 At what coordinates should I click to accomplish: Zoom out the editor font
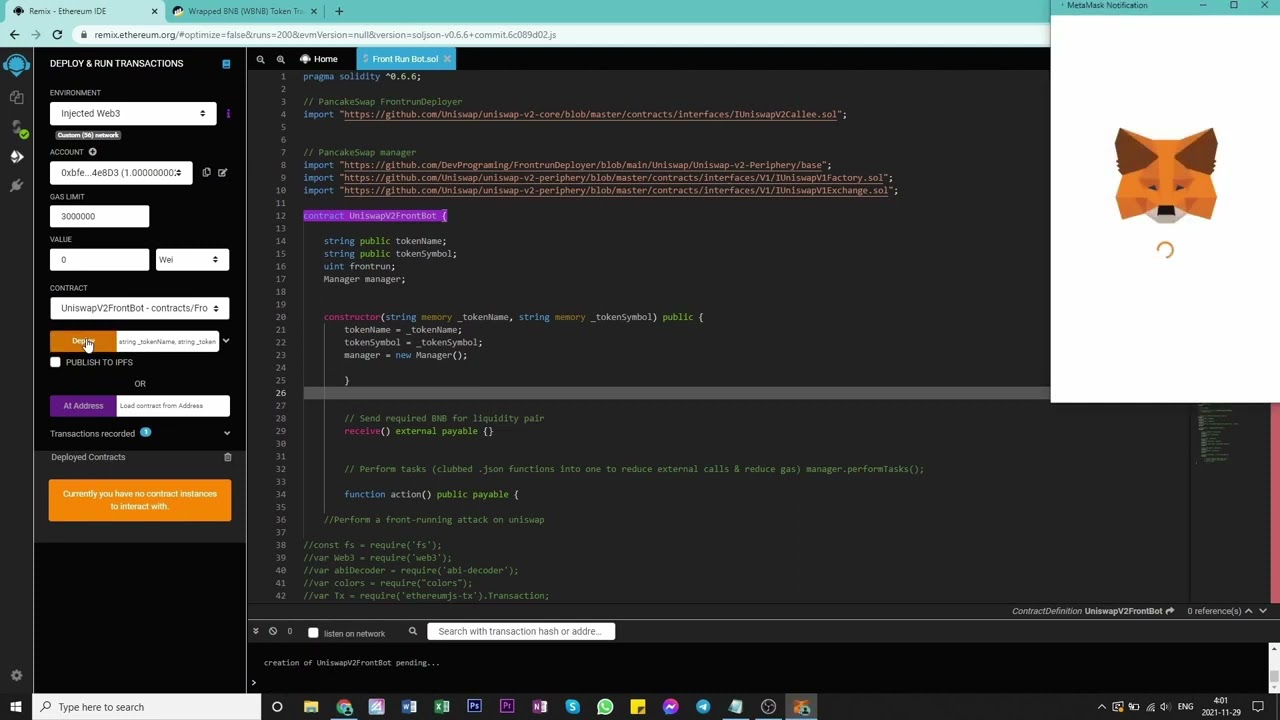pyautogui.click(x=260, y=59)
